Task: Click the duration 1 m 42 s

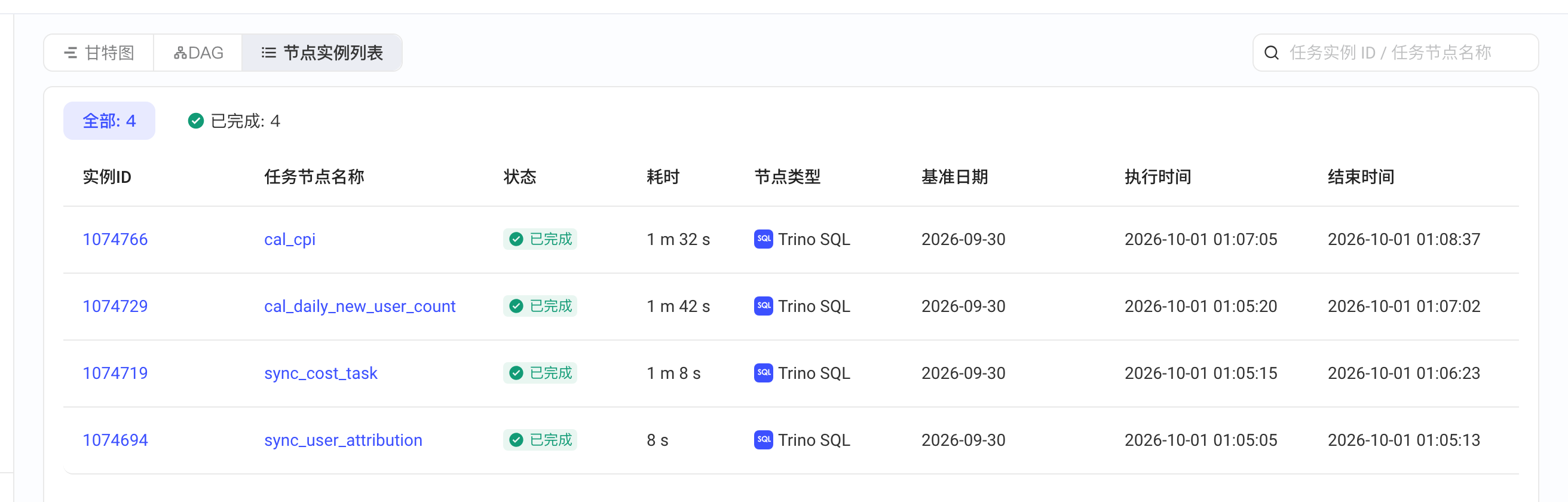Action: (678, 306)
